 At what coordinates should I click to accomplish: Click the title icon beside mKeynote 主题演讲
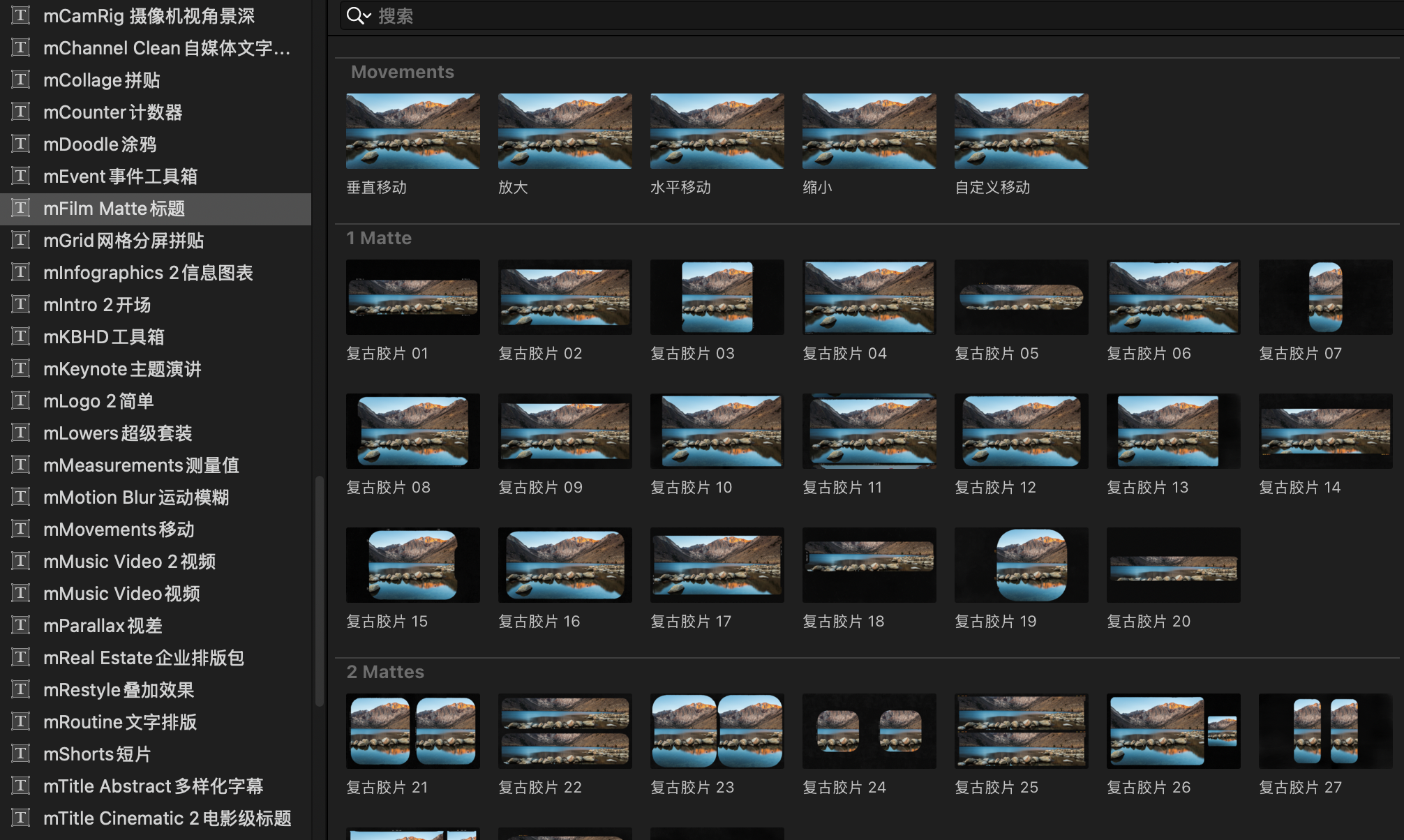[x=21, y=368]
